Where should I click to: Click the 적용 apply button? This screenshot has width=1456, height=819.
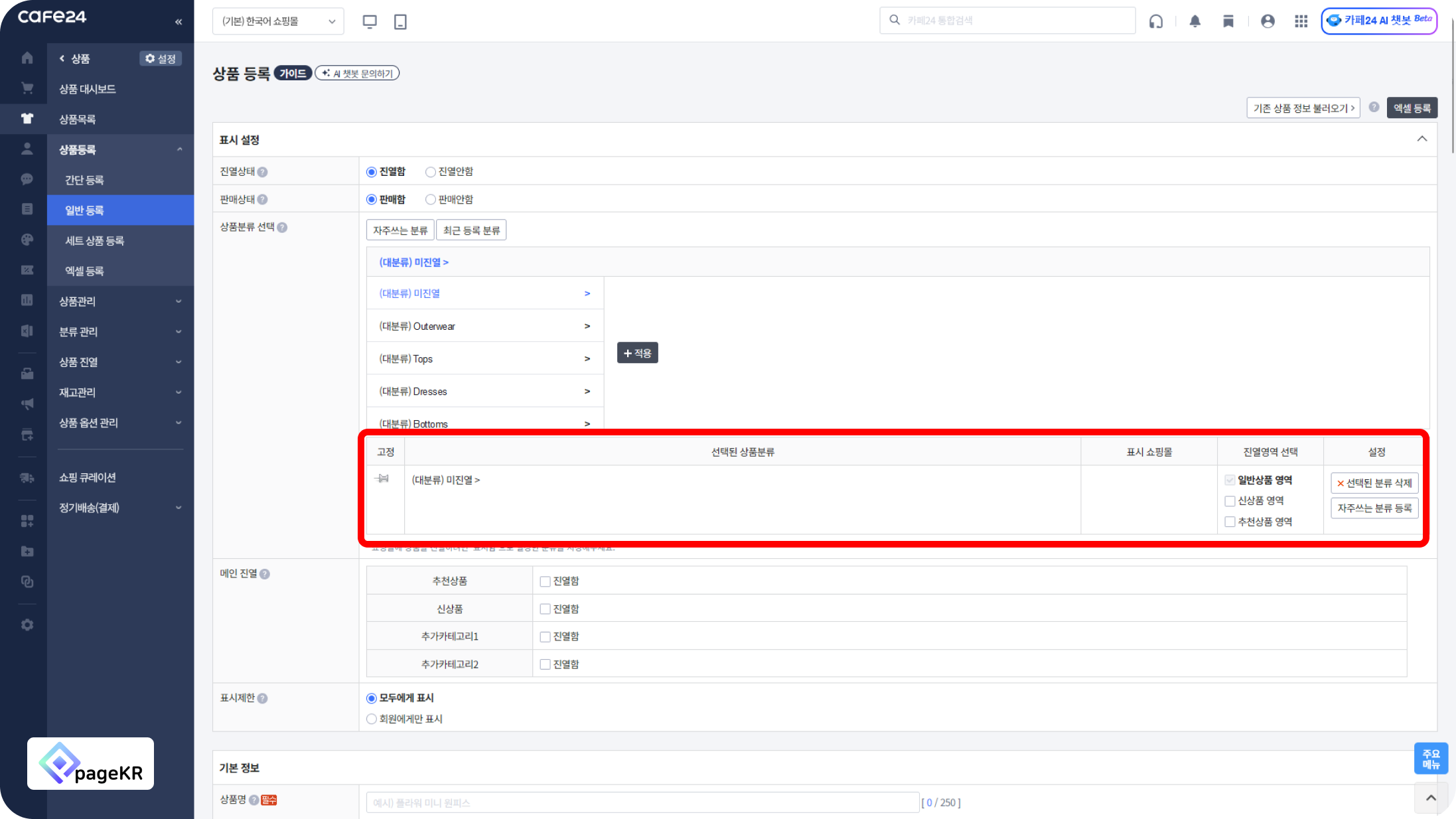(x=637, y=353)
